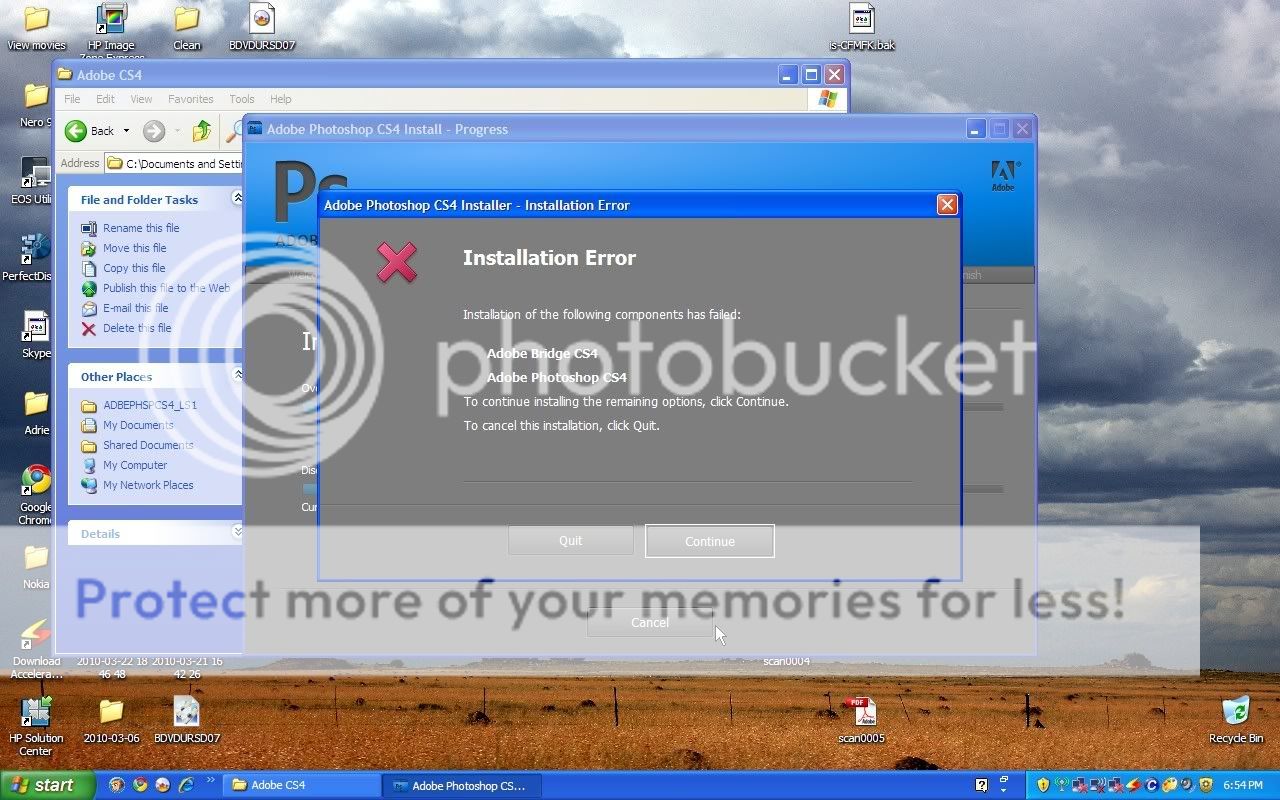Click the Forward arrow in Explorer toolbar
Image resolution: width=1280 pixels, height=800 pixels.
pyautogui.click(x=153, y=131)
